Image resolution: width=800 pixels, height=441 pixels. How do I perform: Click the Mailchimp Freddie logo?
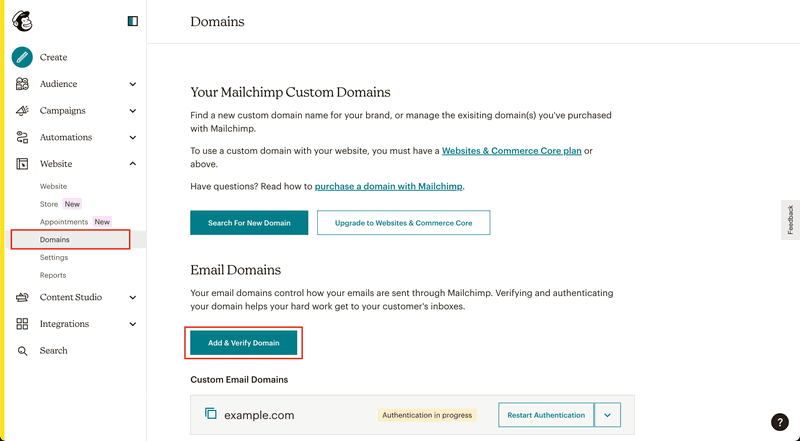(x=22, y=21)
